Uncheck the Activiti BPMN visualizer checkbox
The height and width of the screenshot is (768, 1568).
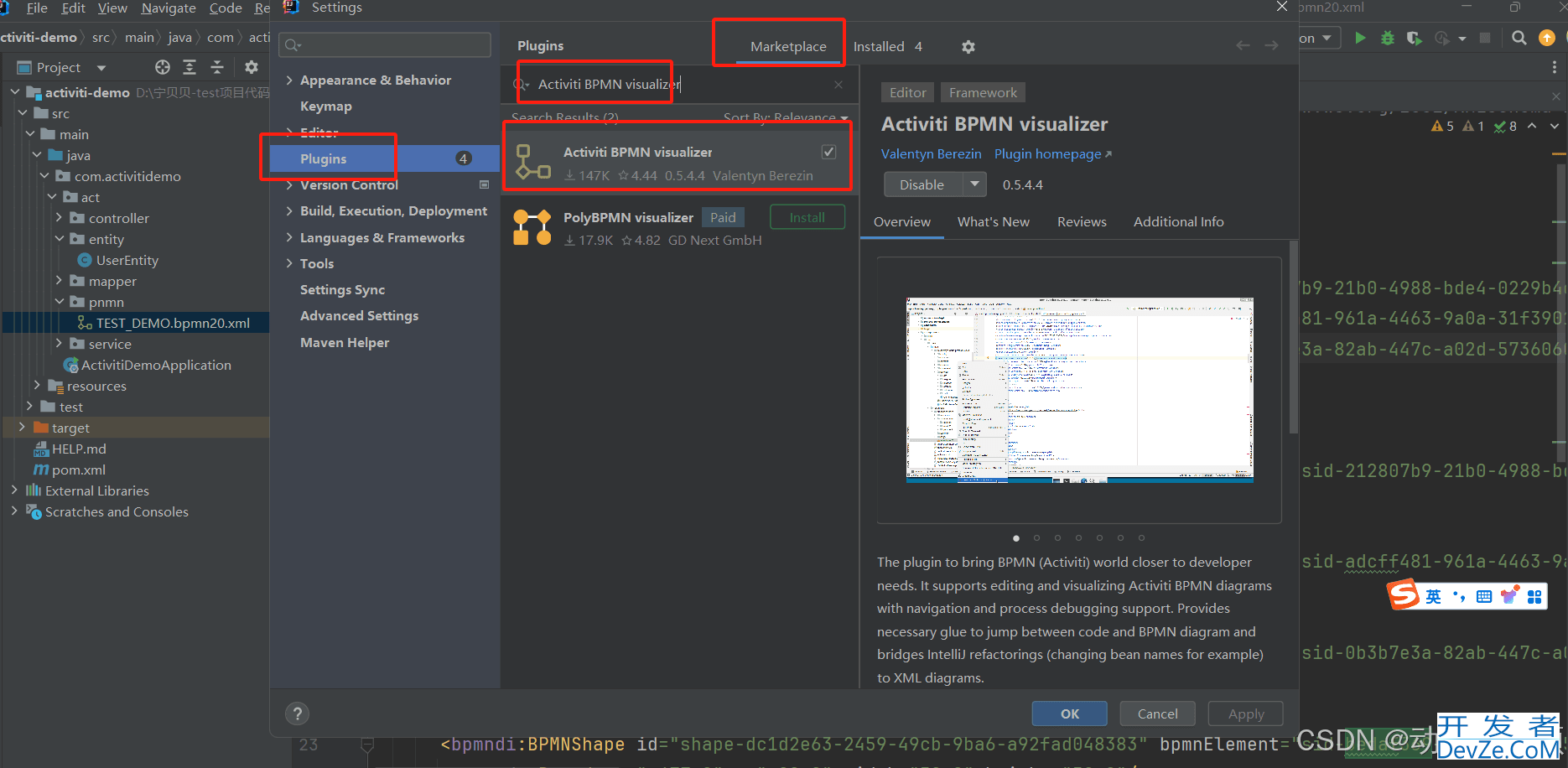(x=828, y=152)
